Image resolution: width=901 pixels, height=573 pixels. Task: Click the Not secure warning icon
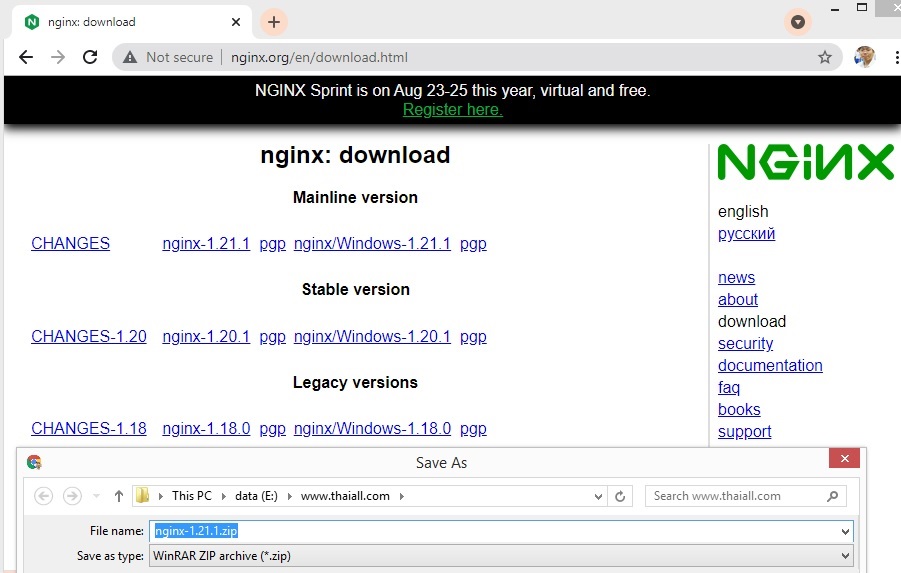click(130, 58)
